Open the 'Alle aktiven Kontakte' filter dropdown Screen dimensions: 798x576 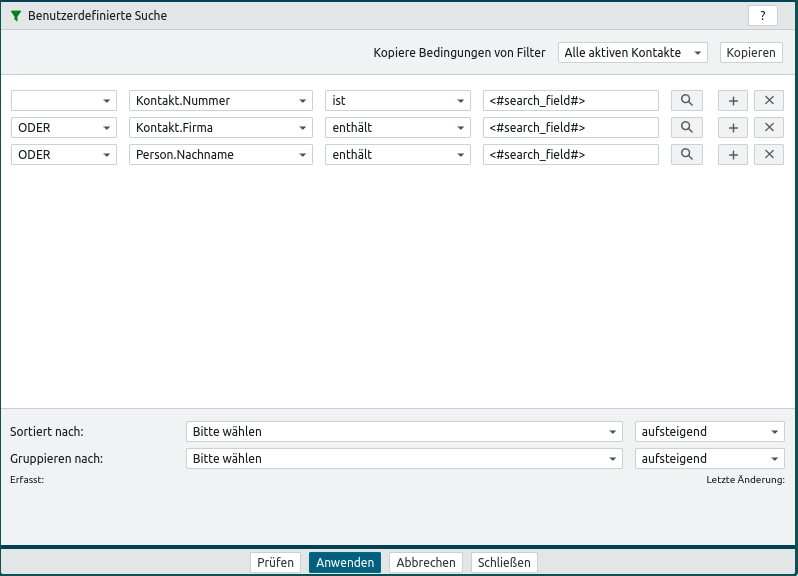[x=632, y=52]
